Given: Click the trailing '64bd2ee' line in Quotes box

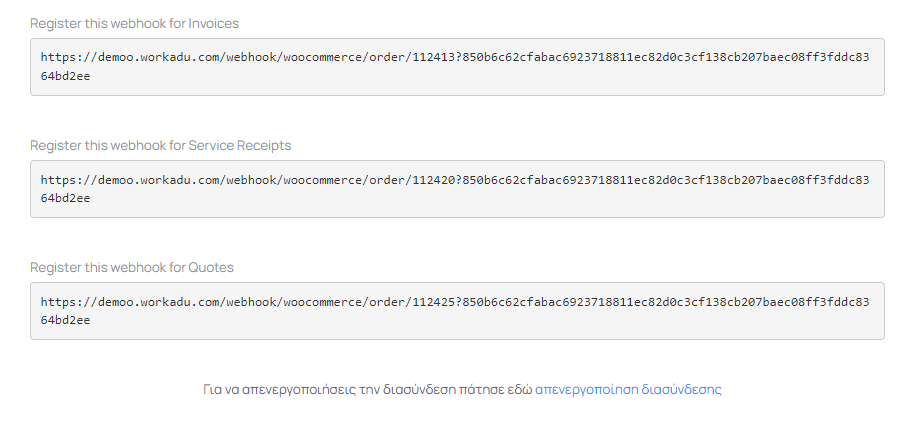Looking at the screenshot, I should (65, 320).
